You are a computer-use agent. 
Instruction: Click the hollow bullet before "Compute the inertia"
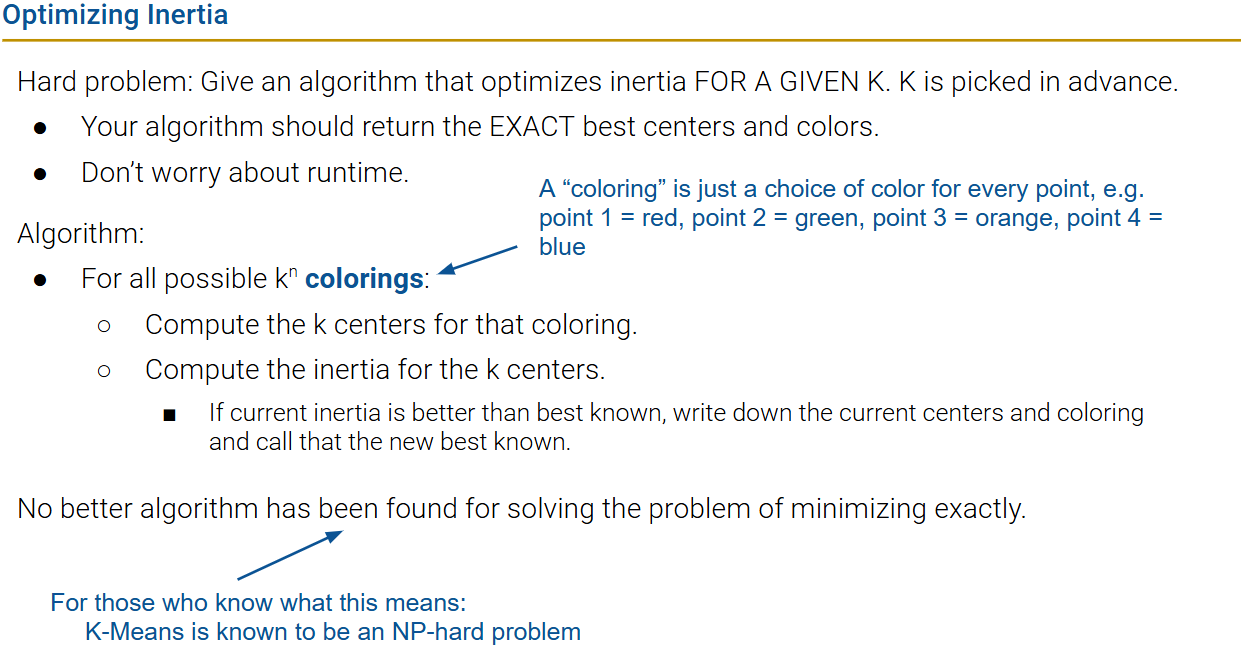coord(104,370)
